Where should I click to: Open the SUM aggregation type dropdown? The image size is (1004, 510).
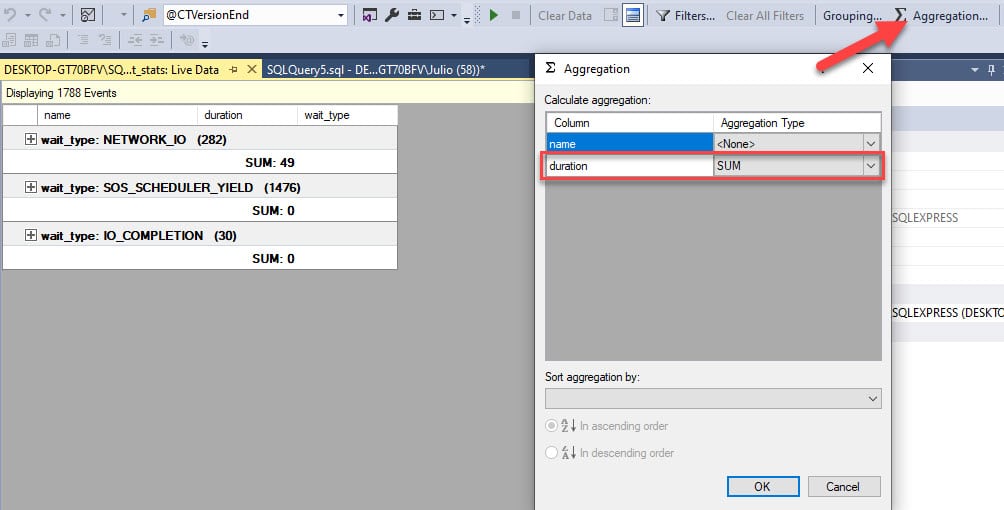(x=871, y=166)
